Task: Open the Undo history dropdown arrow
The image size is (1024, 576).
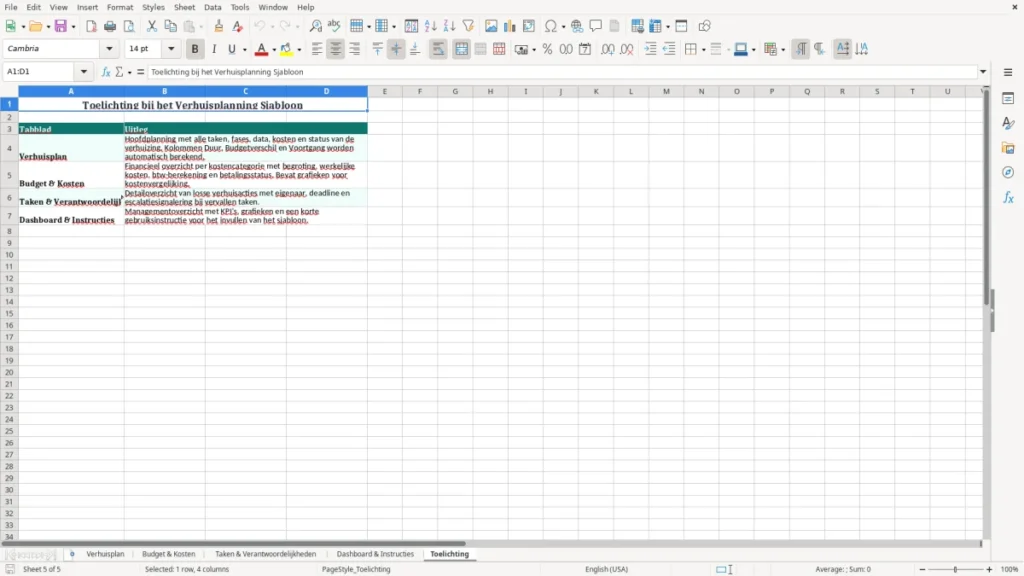Action: click(272, 27)
